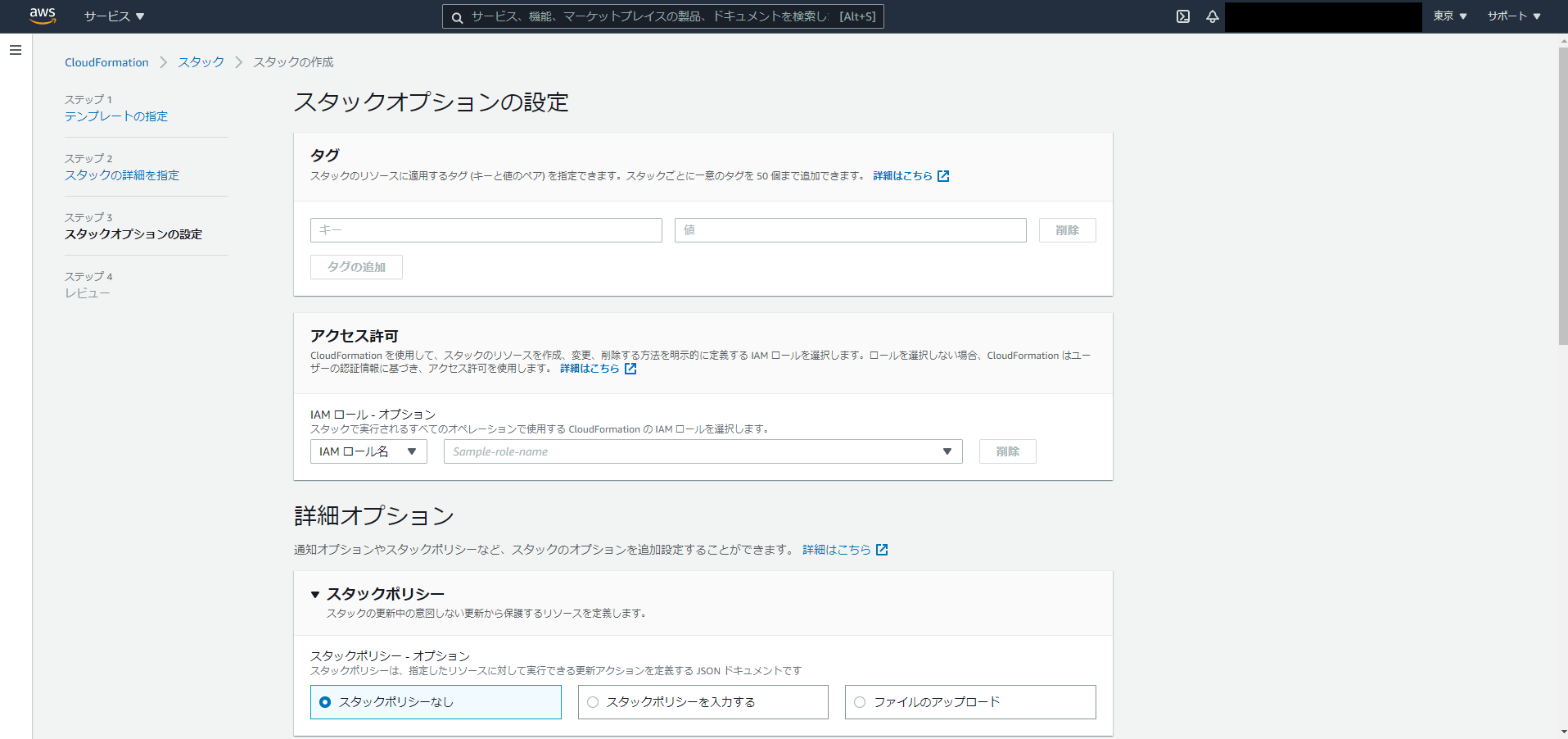Click the tag キー input field
The image size is (1568, 739).
pyautogui.click(x=486, y=230)
